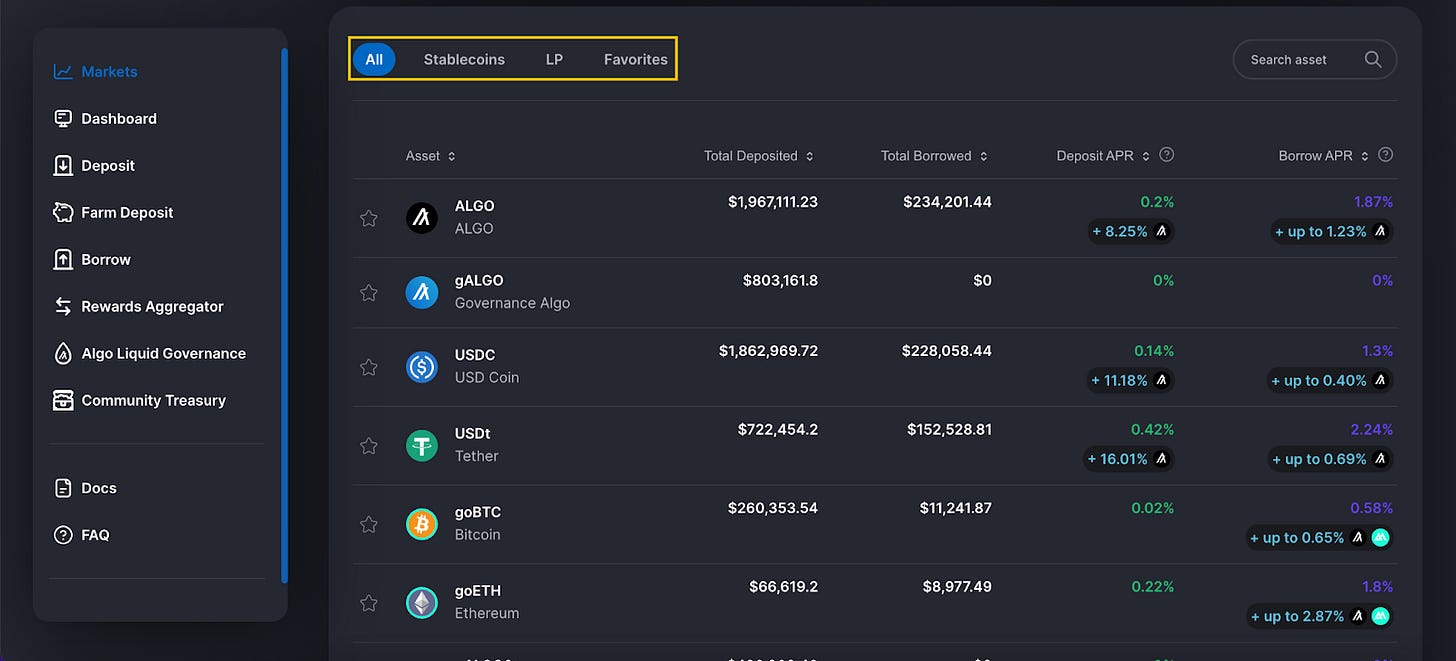Switch to the Stablecoins tab
This screenshot has width=1456, height=661.
click(464, 59)
